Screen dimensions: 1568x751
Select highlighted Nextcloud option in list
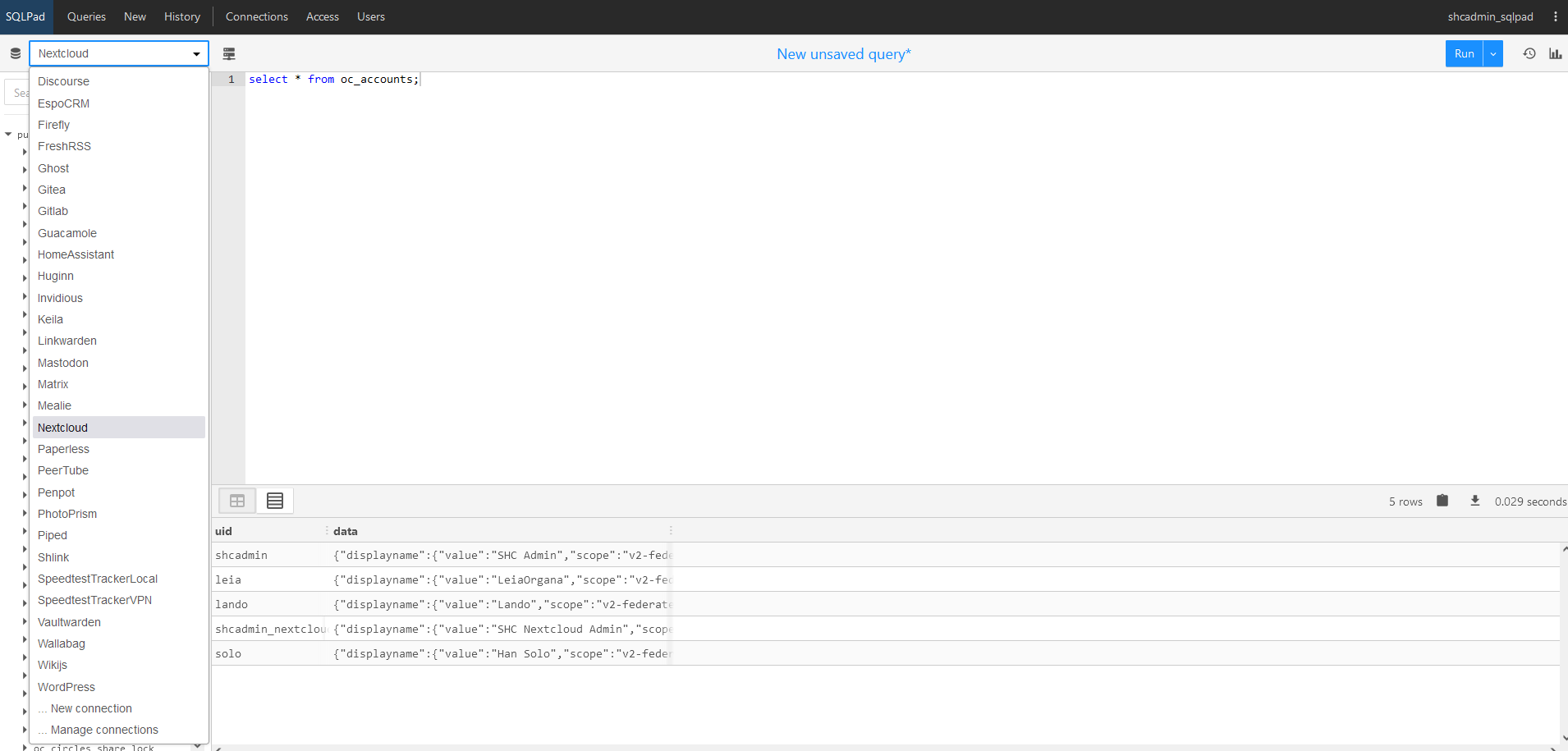click(119, 428)
